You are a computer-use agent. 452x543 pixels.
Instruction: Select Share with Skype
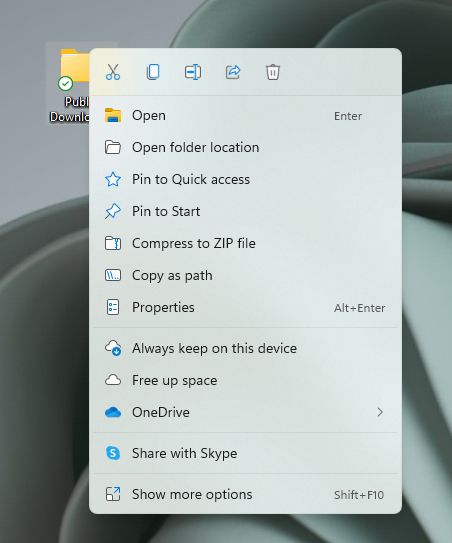point(245,453)
